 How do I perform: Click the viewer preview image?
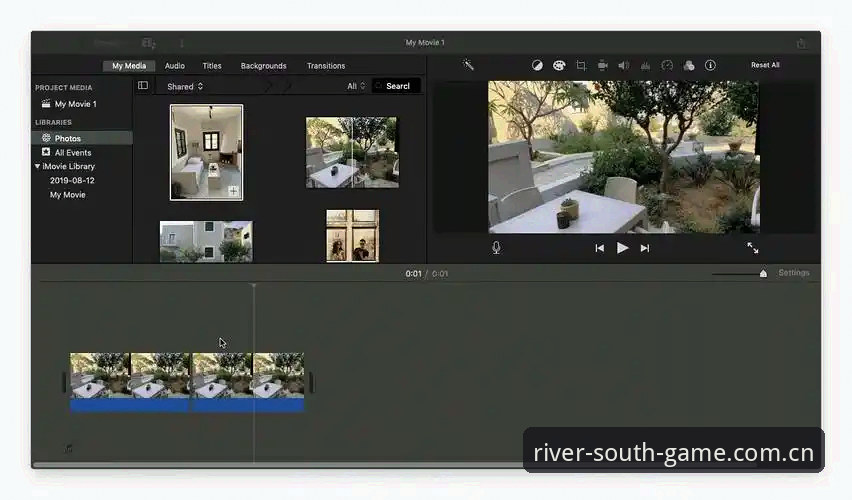624,157
